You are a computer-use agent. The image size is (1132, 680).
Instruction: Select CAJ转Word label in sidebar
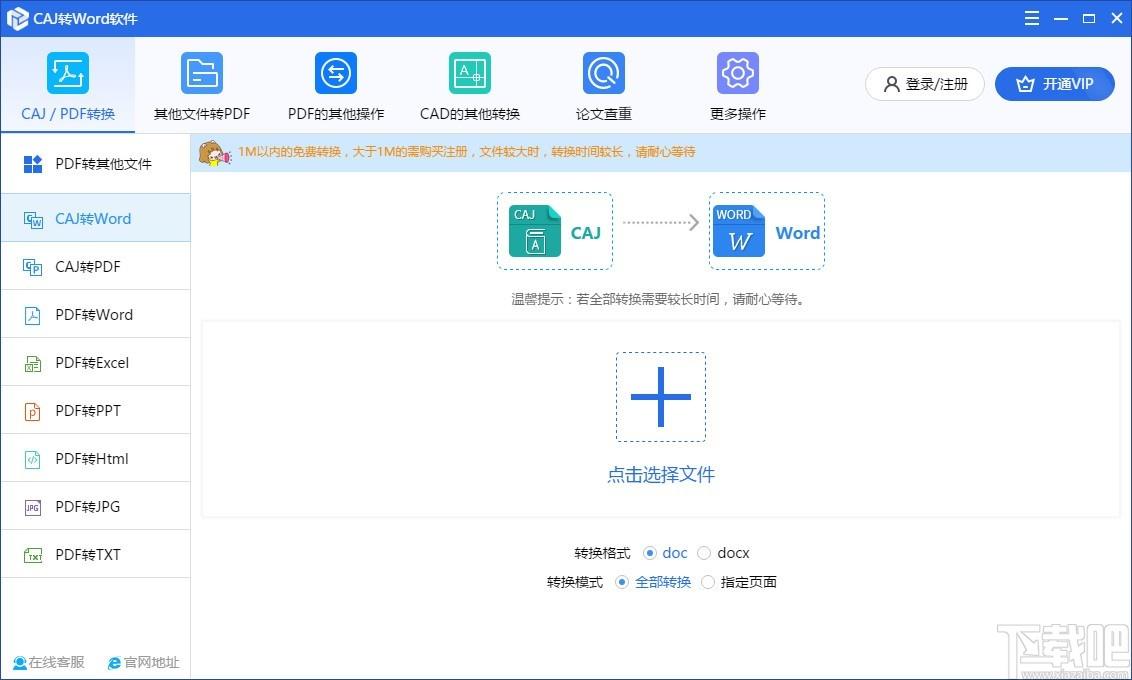coord(93,219)
